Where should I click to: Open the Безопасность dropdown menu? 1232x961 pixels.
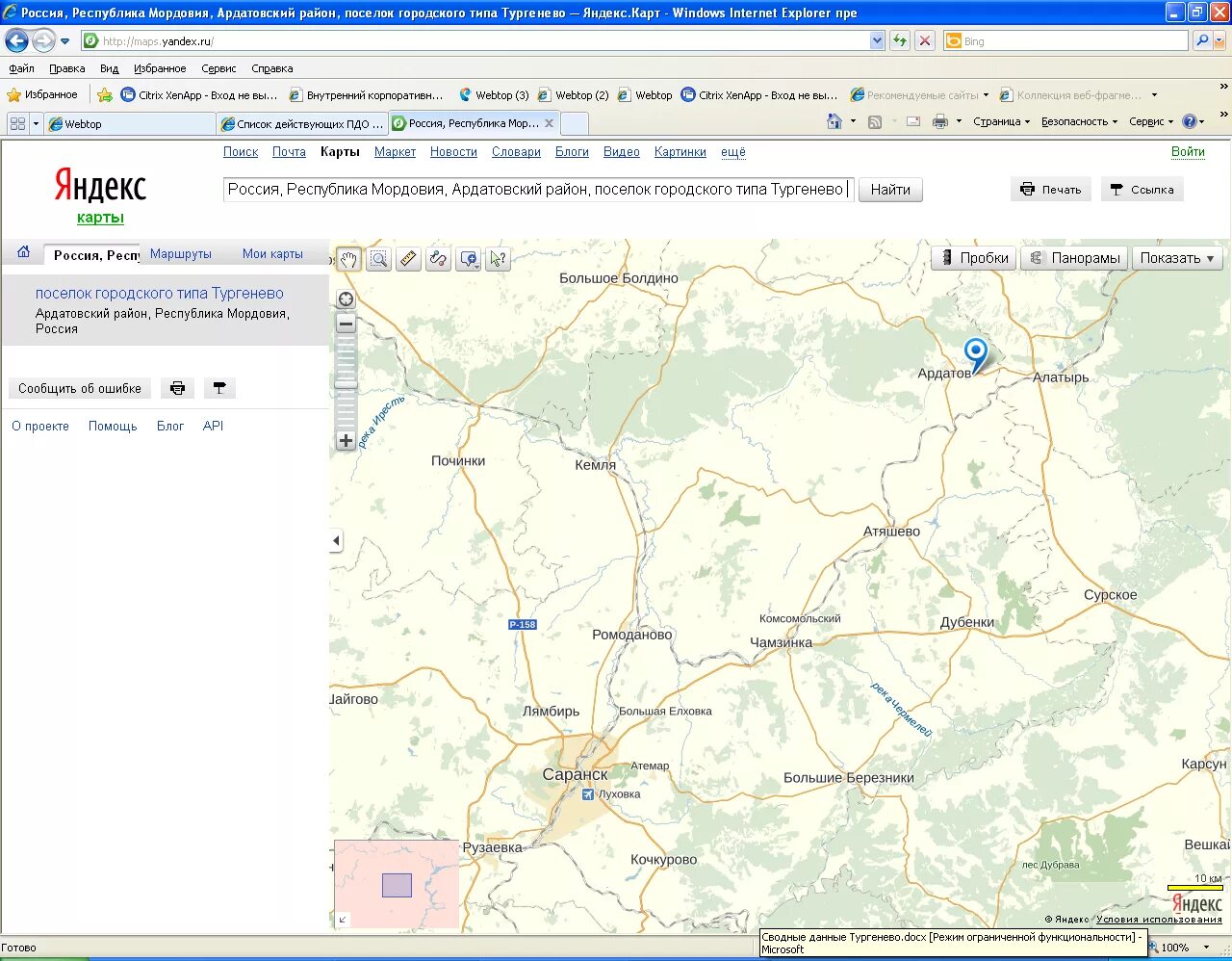[1079, 121]
